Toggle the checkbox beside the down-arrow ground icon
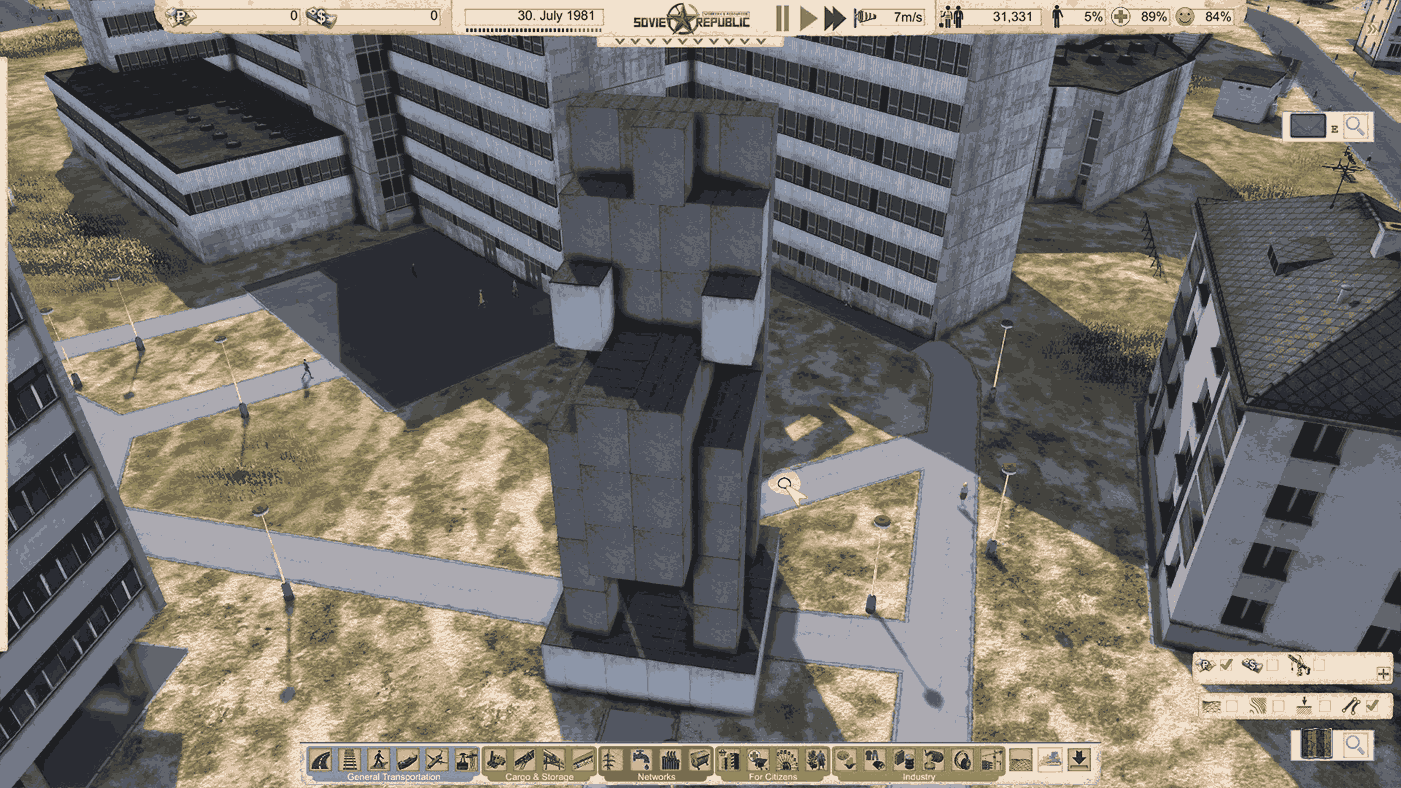 tap(1325, 706)
